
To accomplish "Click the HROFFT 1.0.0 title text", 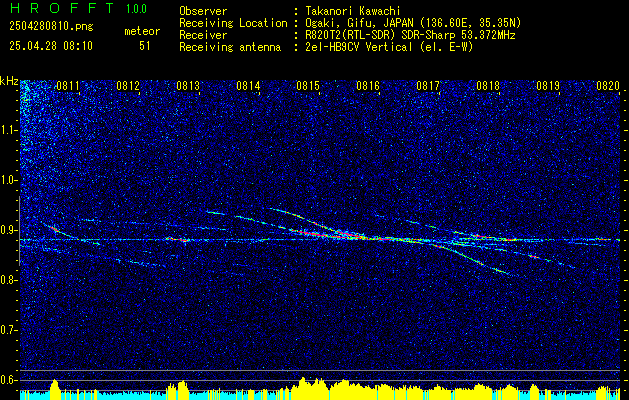I will [x=78, y=8].
